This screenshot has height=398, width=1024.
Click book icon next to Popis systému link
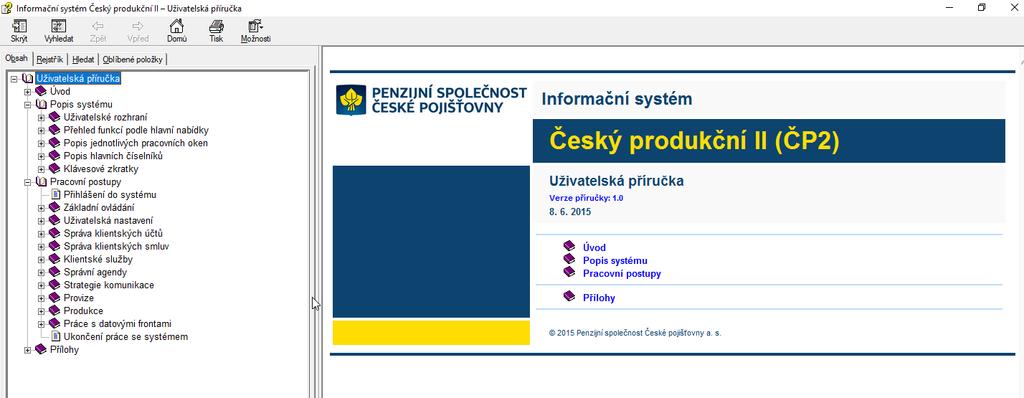[569, 259]
